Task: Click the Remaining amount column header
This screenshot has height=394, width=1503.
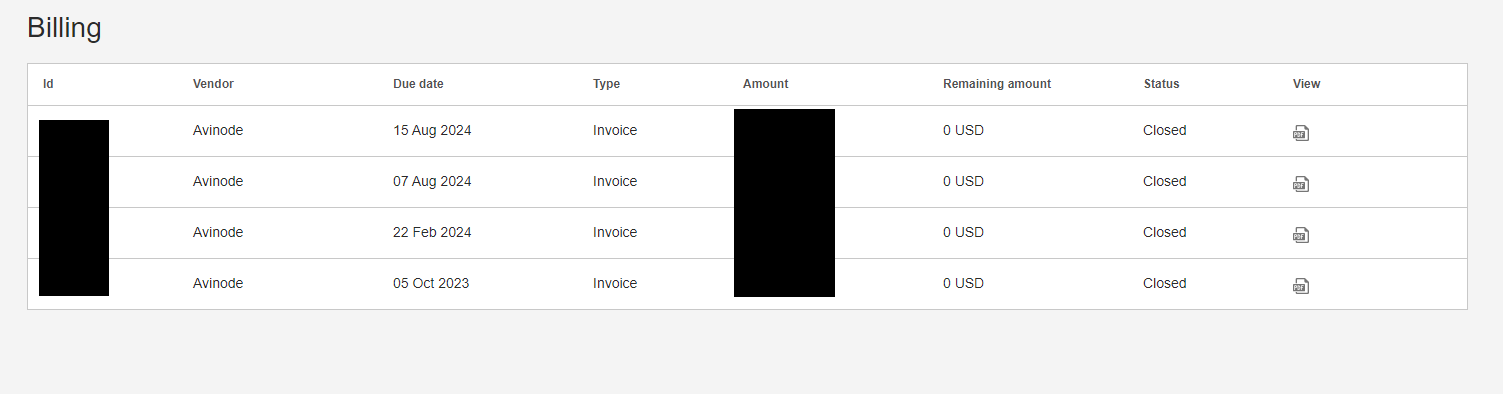Action: [997, 84]
